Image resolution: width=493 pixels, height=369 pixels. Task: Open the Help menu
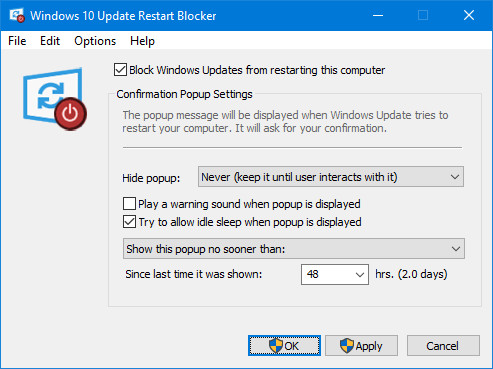click(142, 41)
